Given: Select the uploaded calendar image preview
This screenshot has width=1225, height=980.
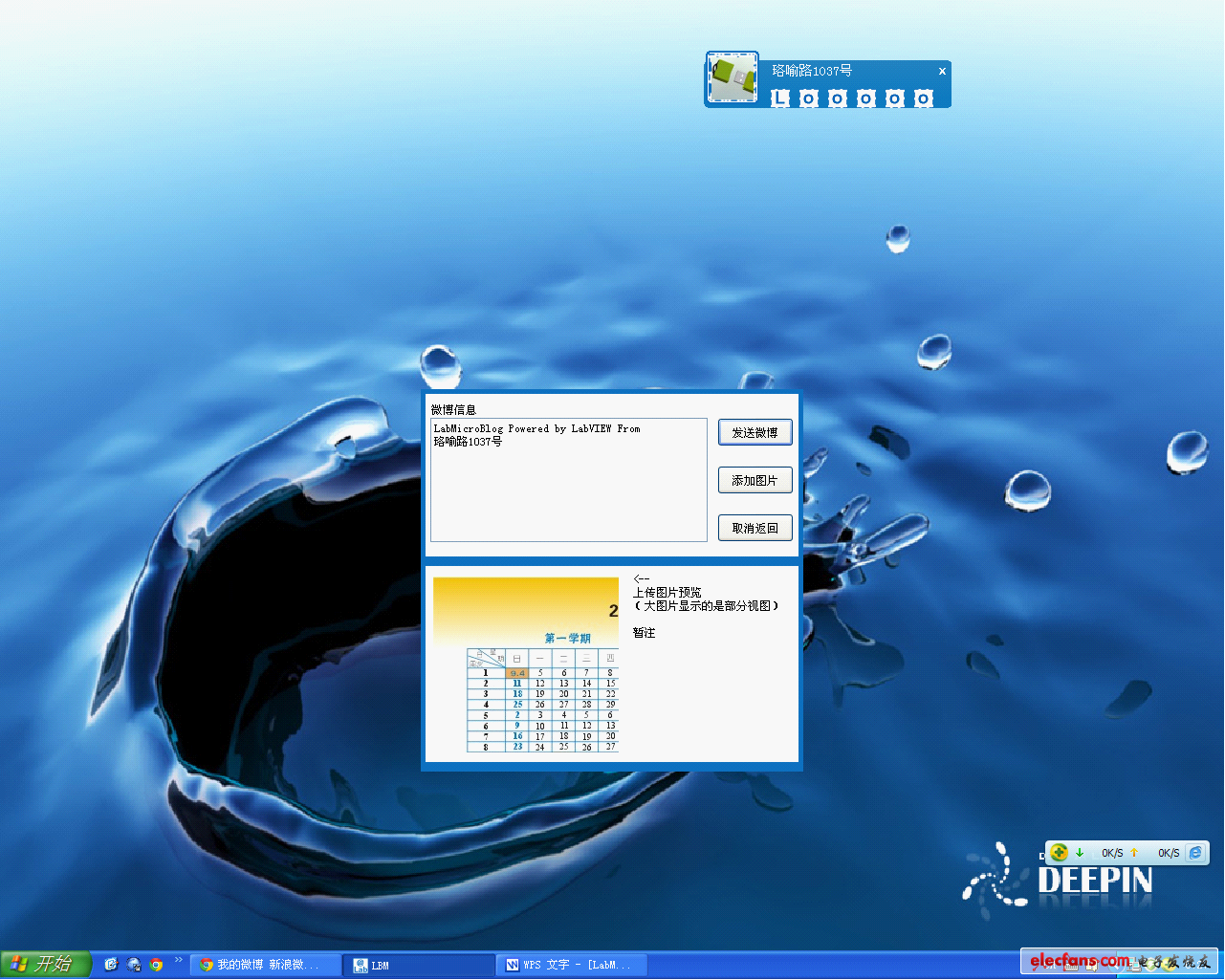Looking at the screenshot, I should pyautogui.click(x=526, y=664).
